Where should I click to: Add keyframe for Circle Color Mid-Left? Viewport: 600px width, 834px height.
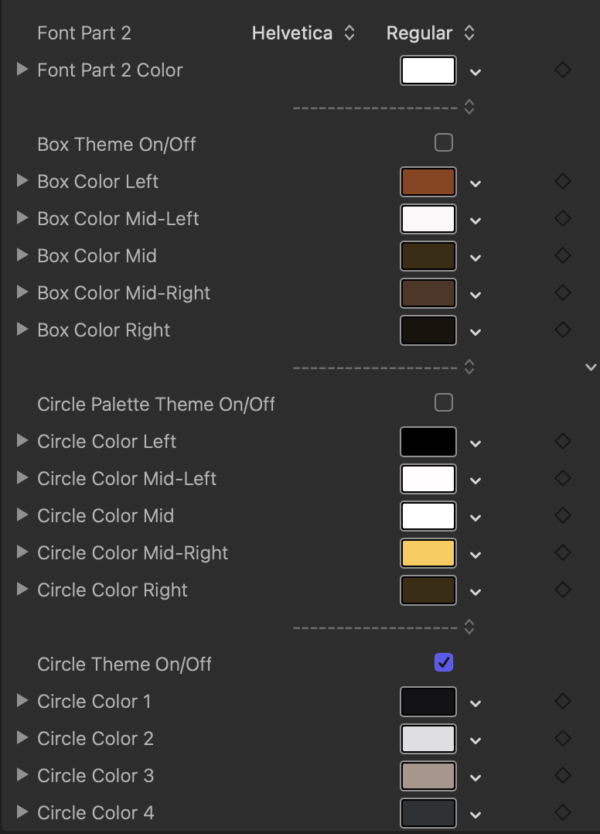pos(562,478)
